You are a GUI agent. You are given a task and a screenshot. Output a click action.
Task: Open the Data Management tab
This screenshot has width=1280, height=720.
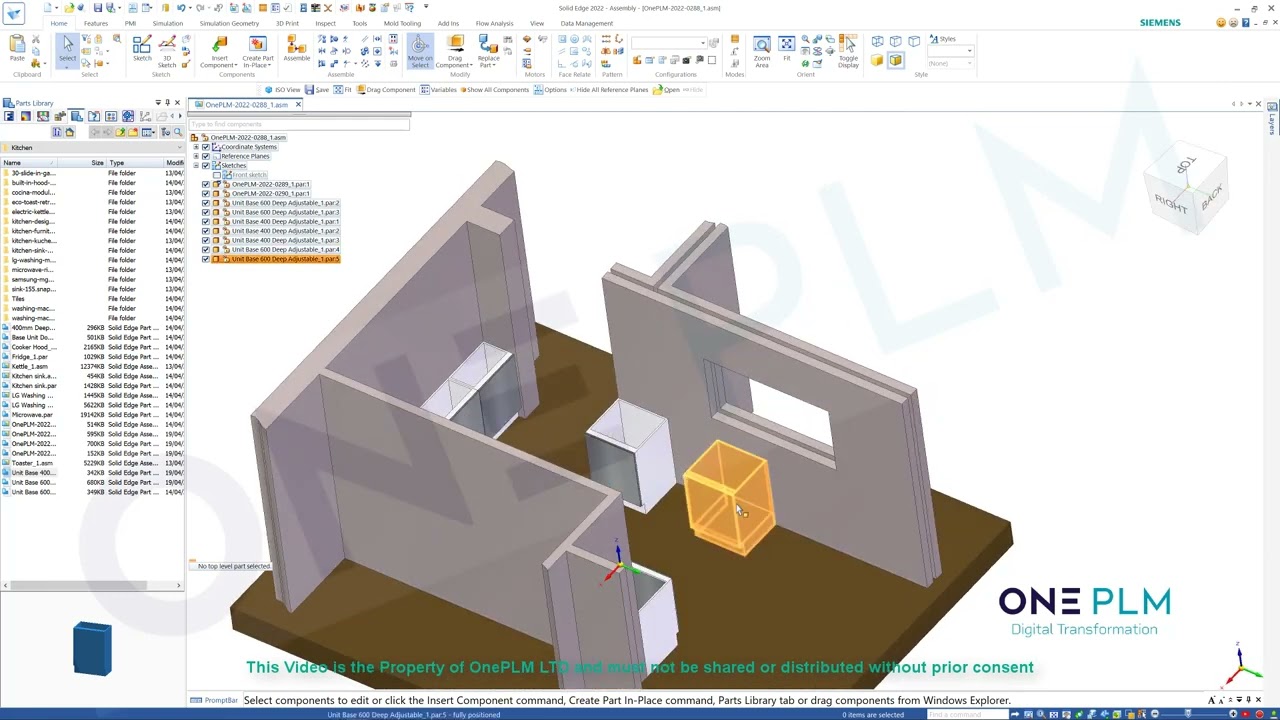[587, 23]
